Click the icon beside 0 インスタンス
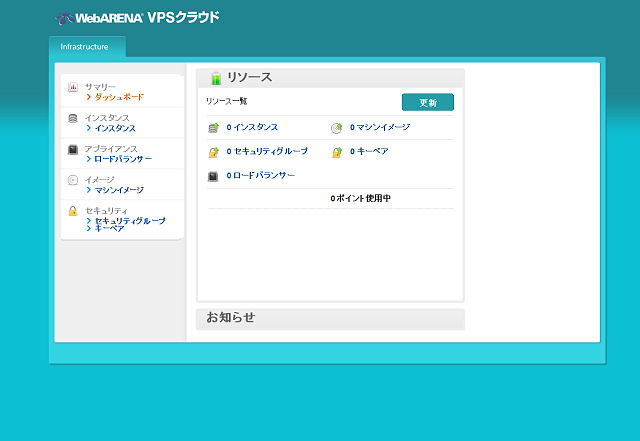640x441 pixels. 213,128
